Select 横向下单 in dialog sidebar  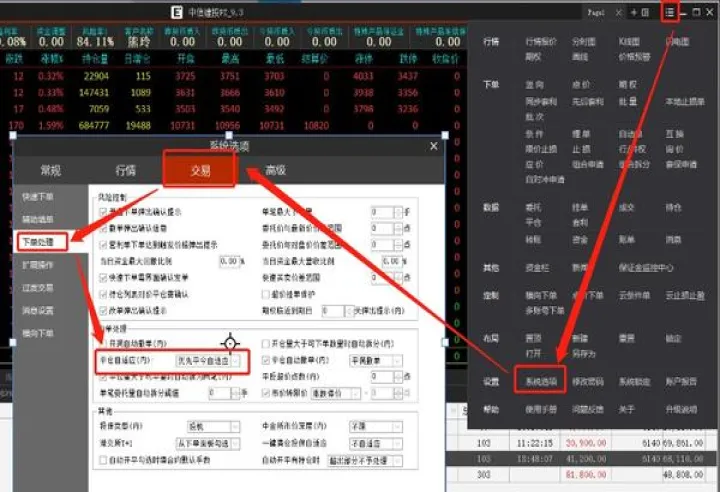[38, 333]
